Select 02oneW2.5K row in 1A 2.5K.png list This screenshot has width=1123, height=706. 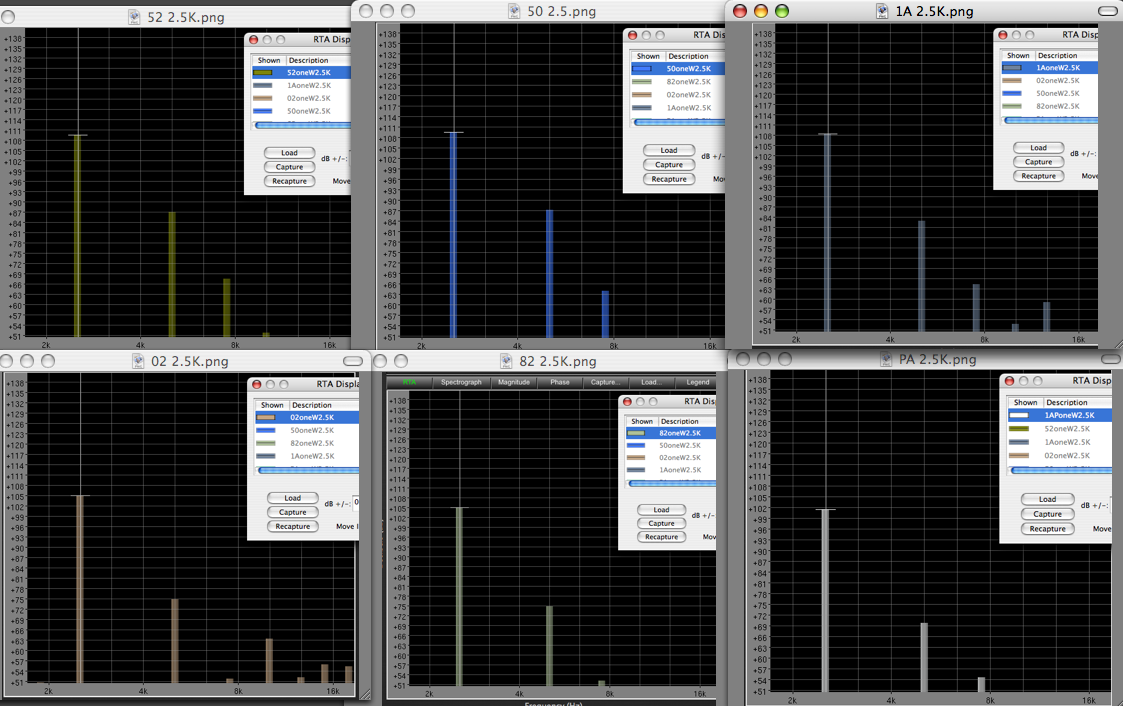click(1049, 80)
